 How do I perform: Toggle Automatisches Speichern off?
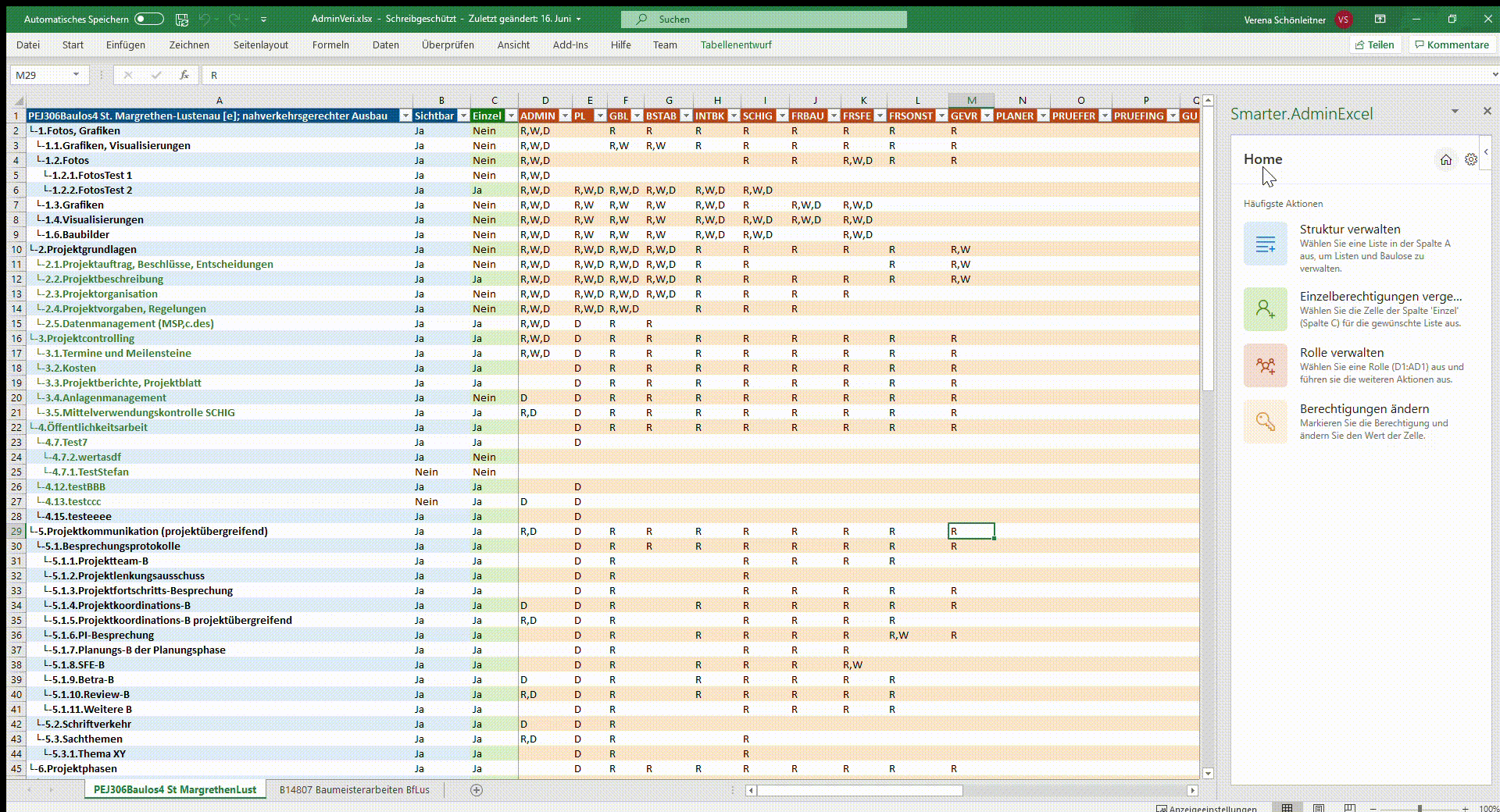coord(148,19)
